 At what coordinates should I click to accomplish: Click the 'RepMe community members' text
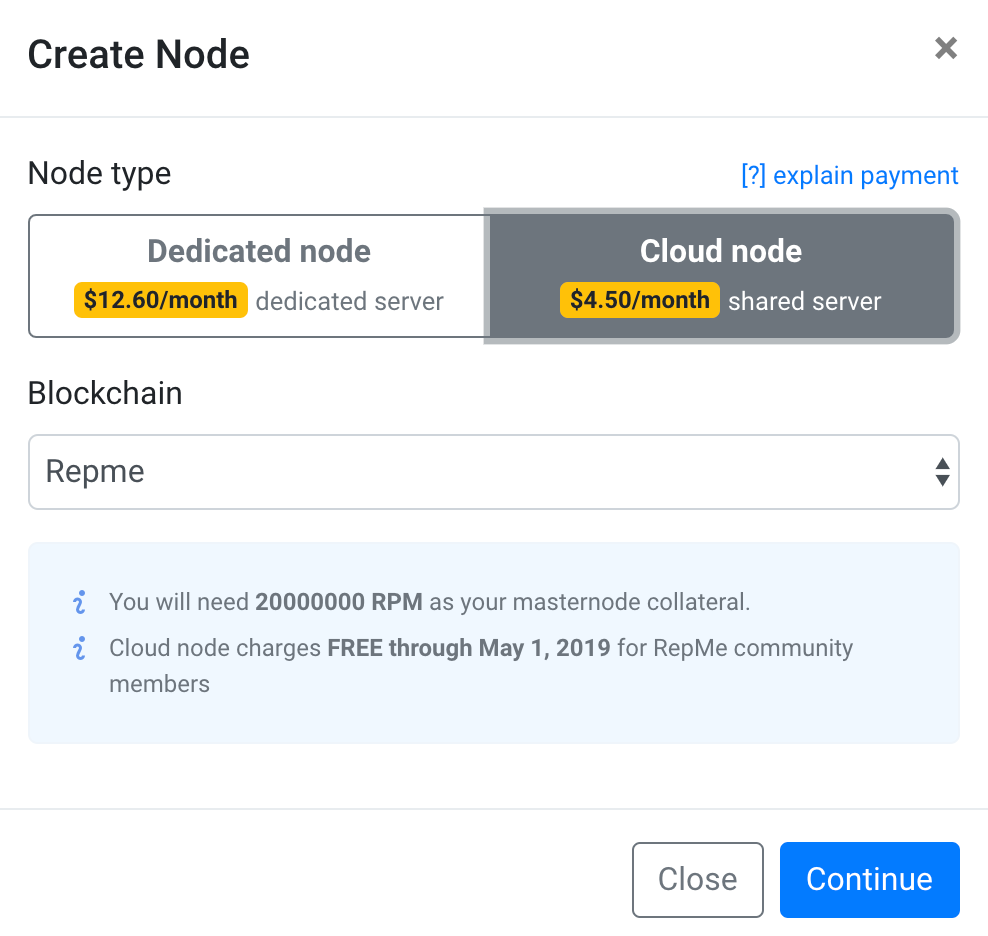coord(752,648)
